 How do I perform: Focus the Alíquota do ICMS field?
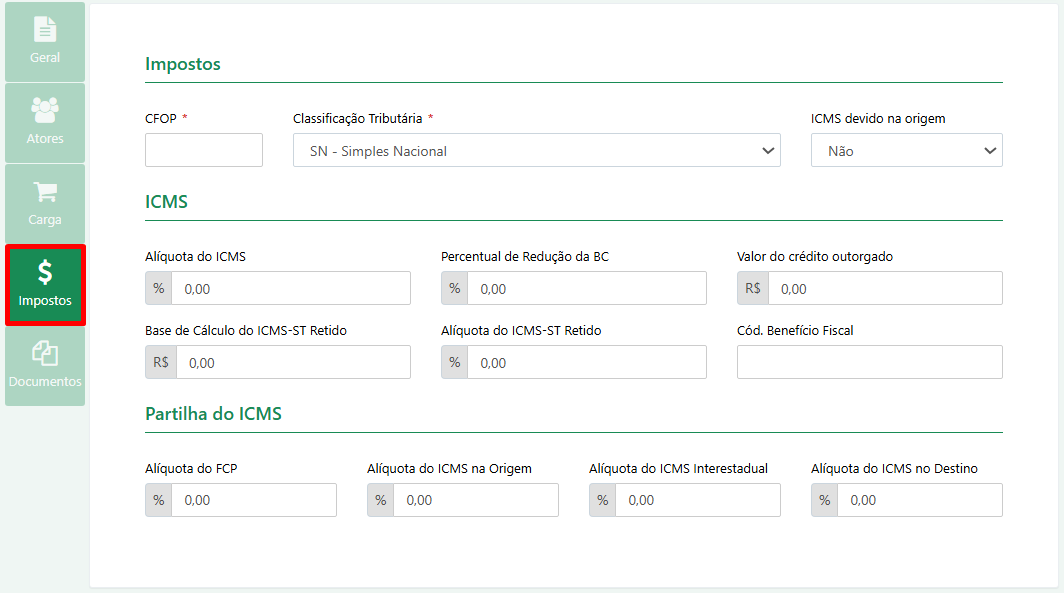tap(290, 288)
